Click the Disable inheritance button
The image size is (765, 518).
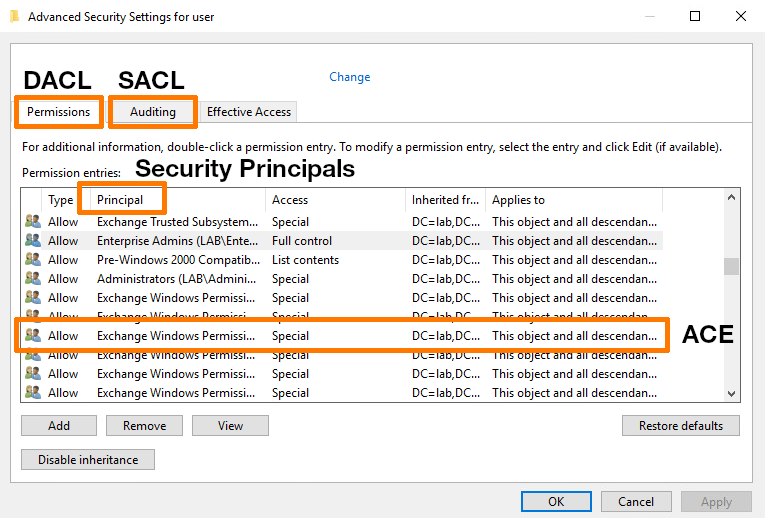pyautogui.click(x=87, y=460)
